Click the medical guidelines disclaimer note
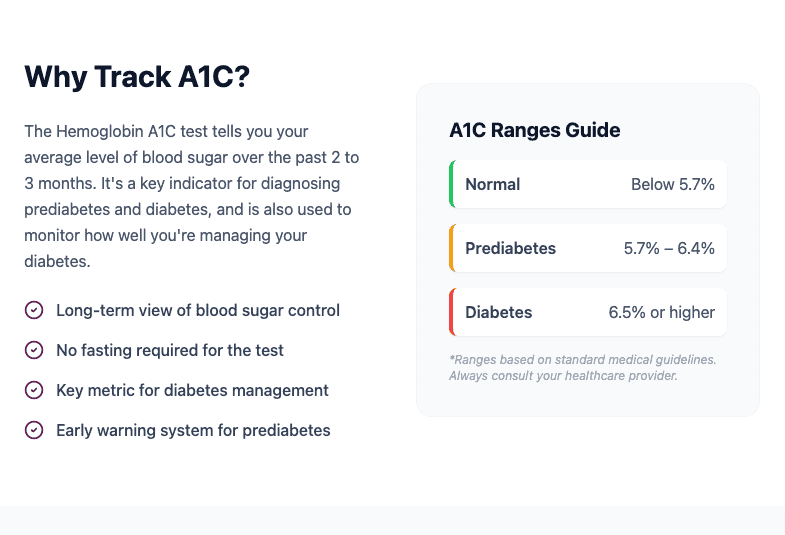Viewport: 785px width, 535px height. (x=582, y=367)
